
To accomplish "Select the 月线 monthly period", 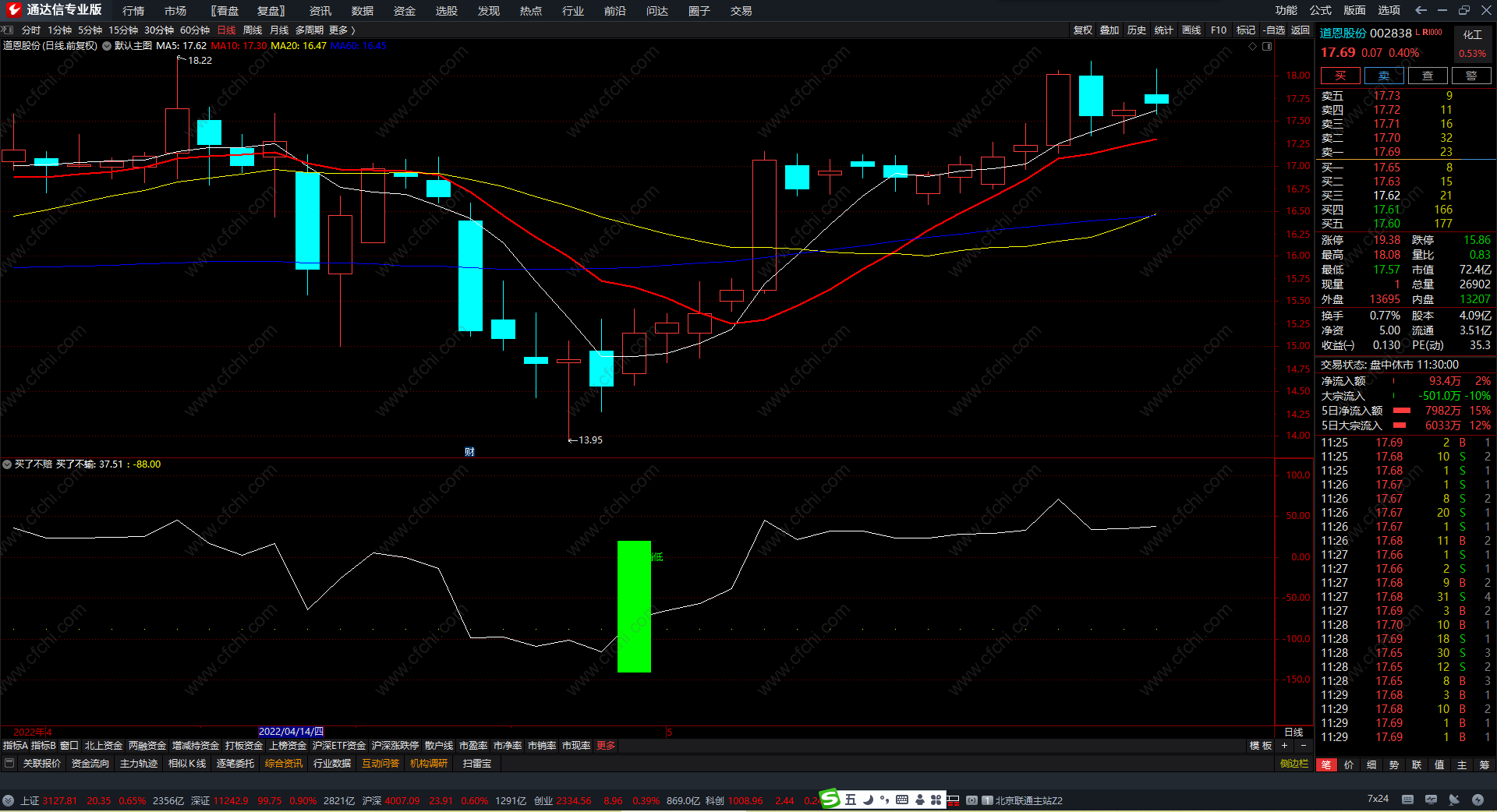I will tap(279, 30).
